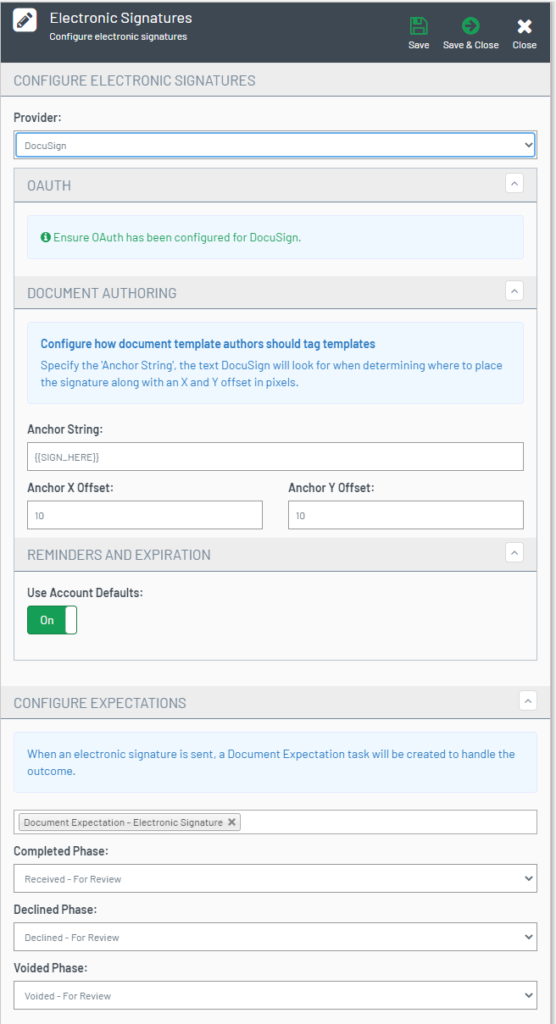Click the Anchor Y Offset field
Screen dimensions: 556x1024
click(x=406, y=515)
